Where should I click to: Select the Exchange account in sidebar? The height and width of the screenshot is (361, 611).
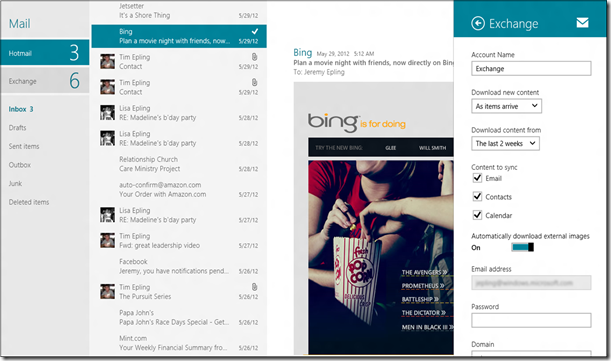45,80
